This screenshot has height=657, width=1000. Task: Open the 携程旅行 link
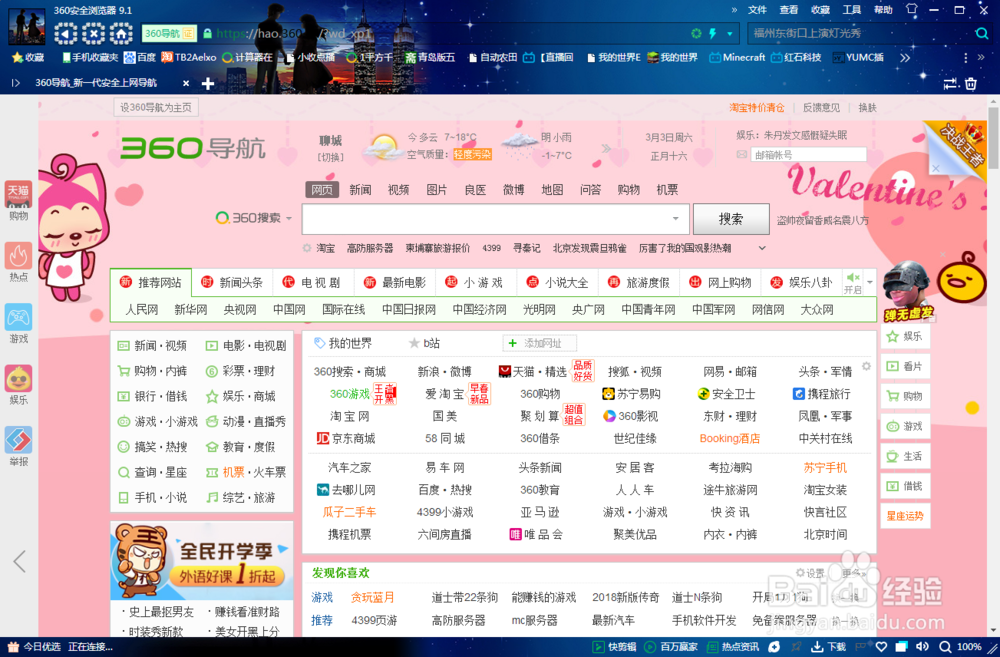(x=821, y=394)
